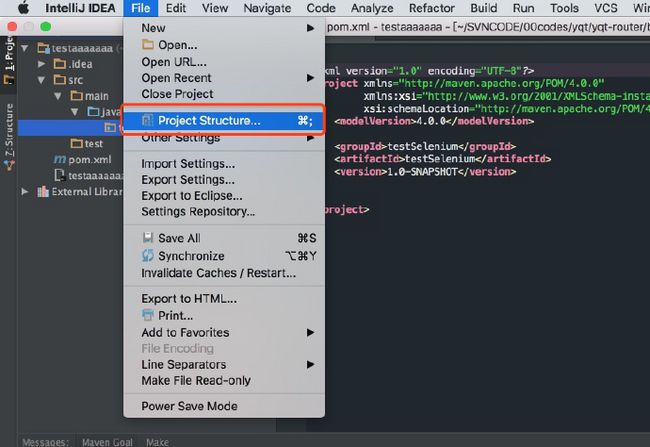650x447 pixels.
Task: Select the test folder icon
Action: [77, 143]
